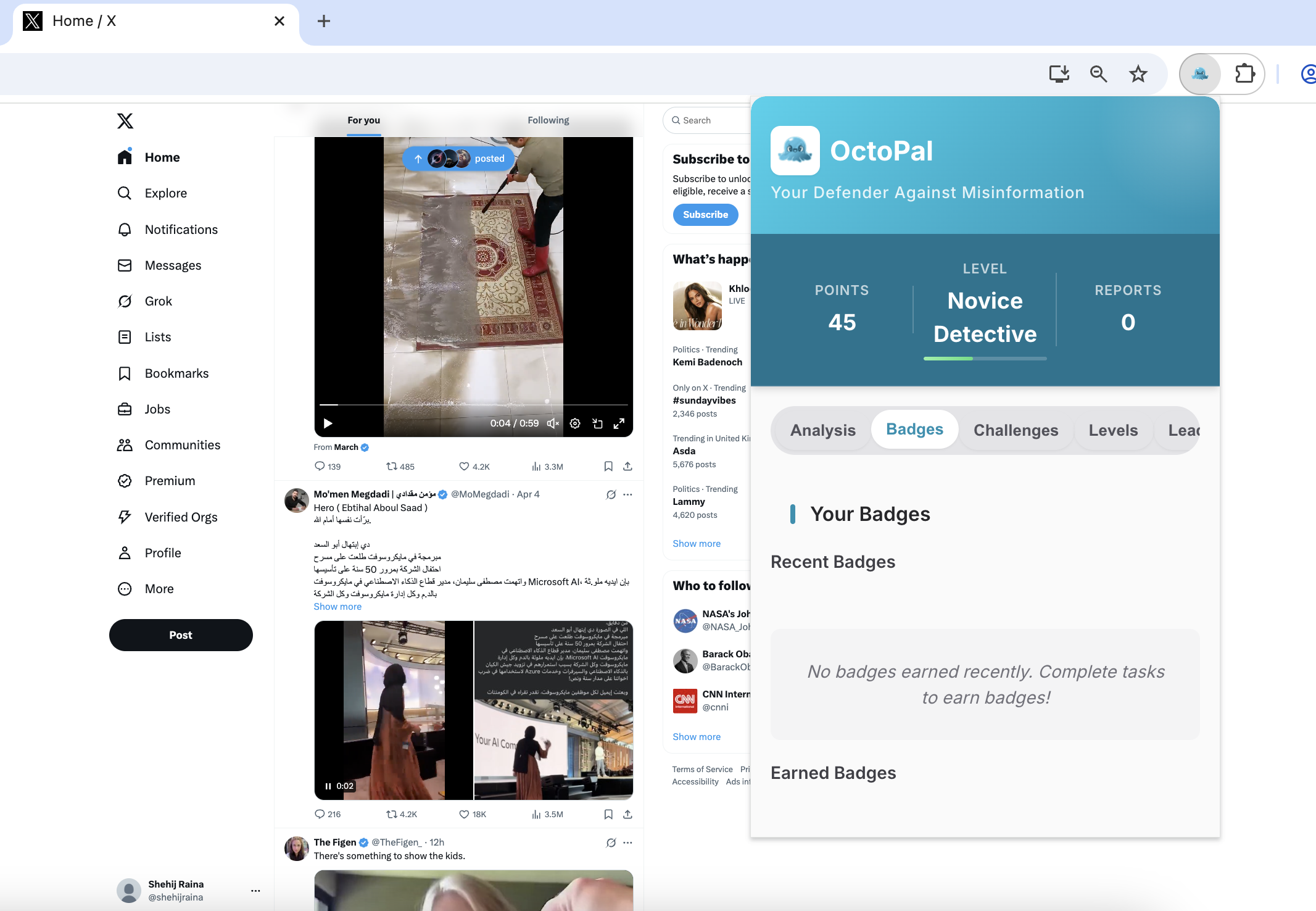This screenshot has width=1316, height=911.
Task: Like the Mo'men Megdadi post
Action: 465,814
